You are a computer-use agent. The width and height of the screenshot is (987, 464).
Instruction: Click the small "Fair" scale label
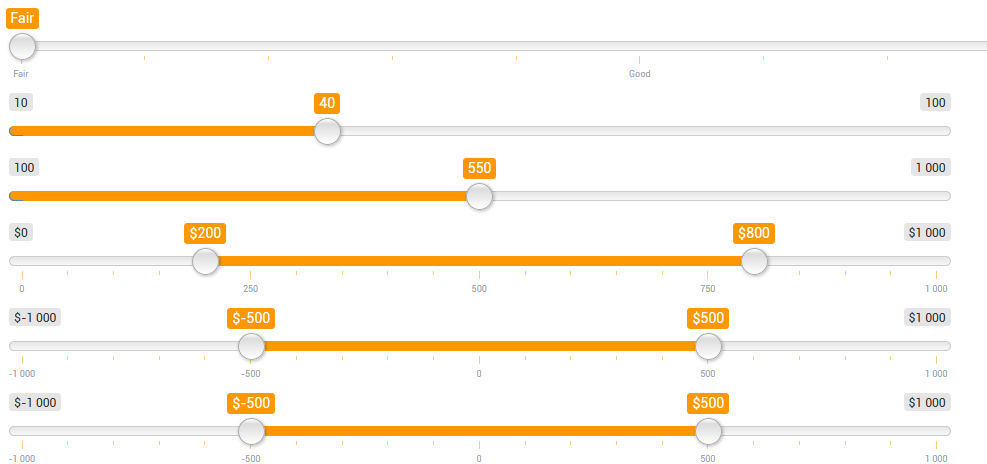click(21, 74)
